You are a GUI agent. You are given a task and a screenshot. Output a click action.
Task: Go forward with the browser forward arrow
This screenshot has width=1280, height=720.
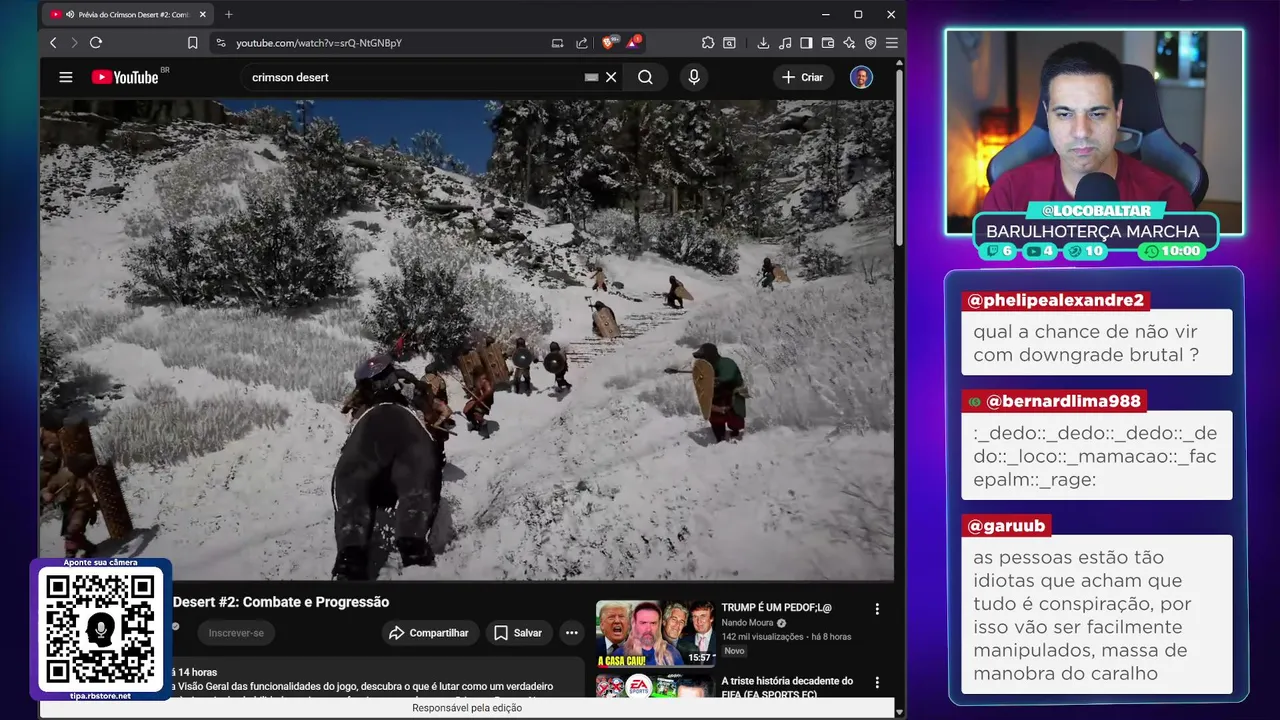(74, 43)
